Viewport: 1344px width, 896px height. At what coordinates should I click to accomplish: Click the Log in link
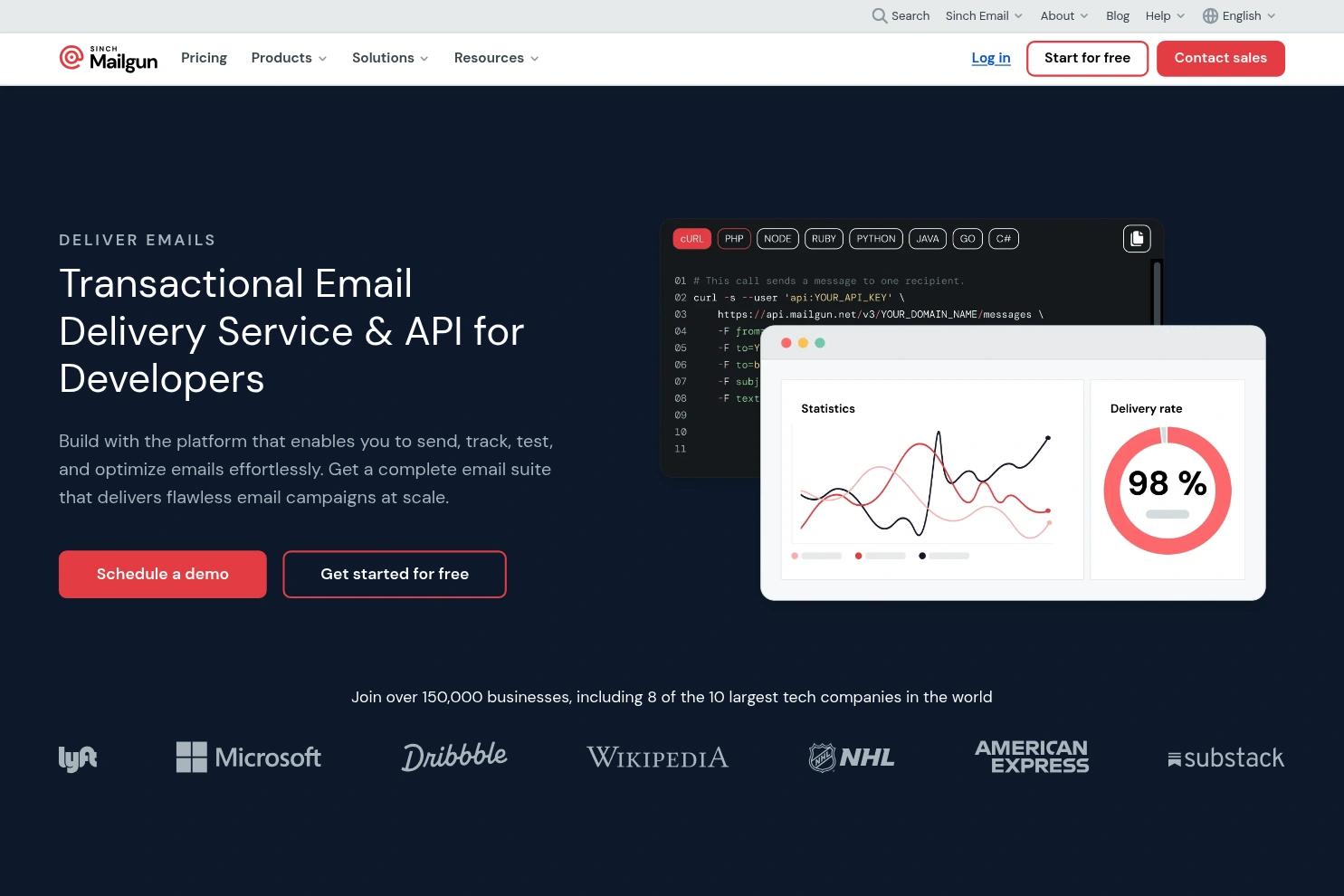[991, 58]
